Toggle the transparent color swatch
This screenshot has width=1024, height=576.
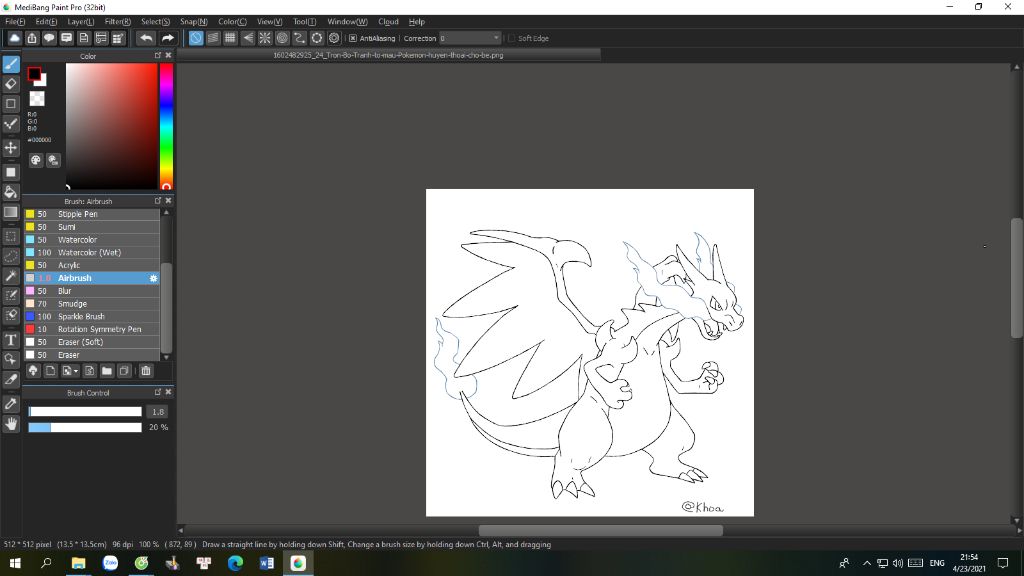coord(37,99)
